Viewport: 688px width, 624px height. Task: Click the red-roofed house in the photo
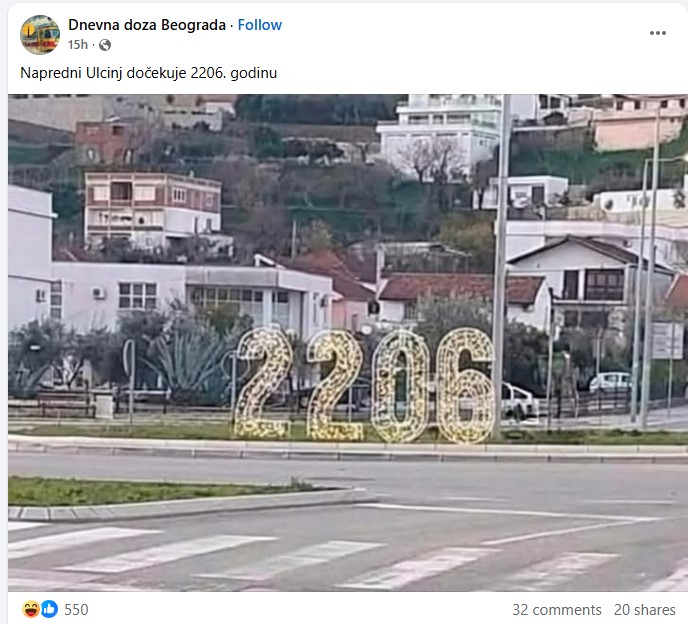tap(463, 296)
